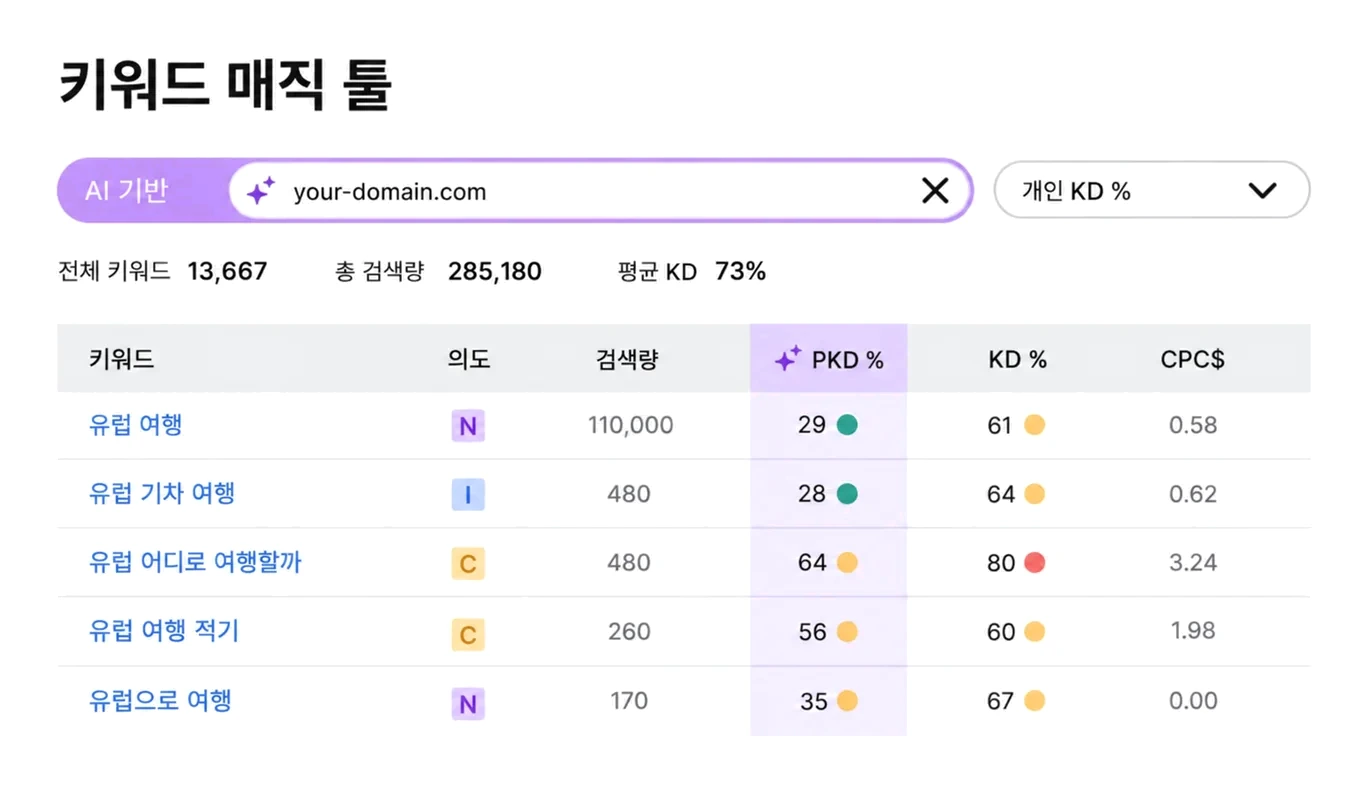Screen dimensions: 1368x792
Task: Click the sparkle icon beside PKD % header
Action: (x=788, y=358)
